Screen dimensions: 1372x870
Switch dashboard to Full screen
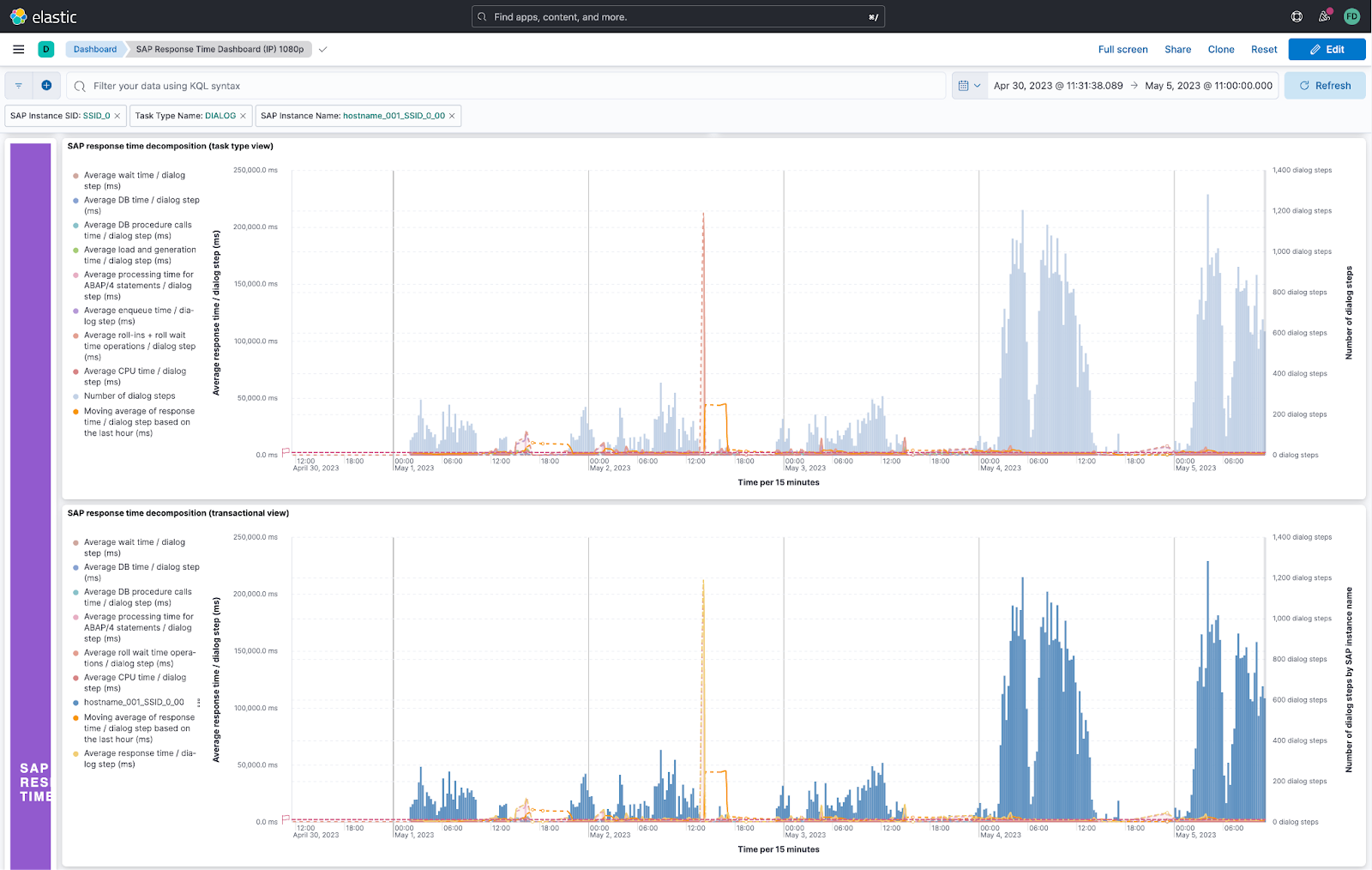pyautogui.click(x=1122, y=50)
